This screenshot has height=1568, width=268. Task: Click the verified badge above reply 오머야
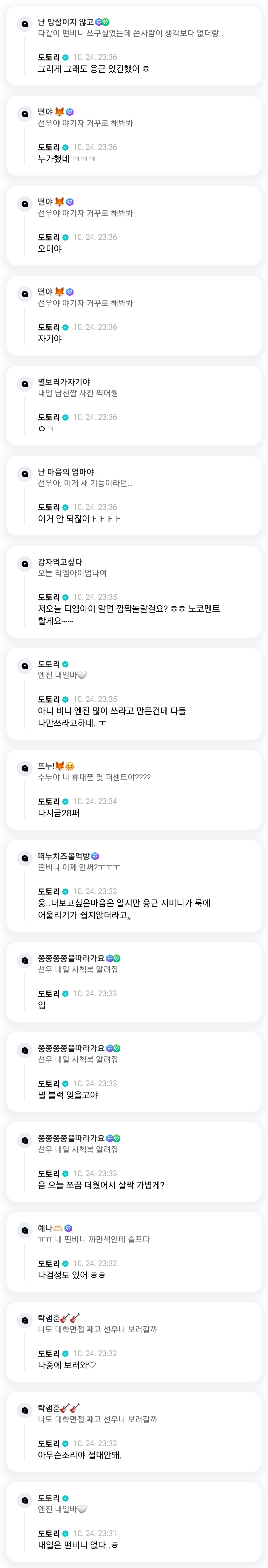(x=65, y=237)
